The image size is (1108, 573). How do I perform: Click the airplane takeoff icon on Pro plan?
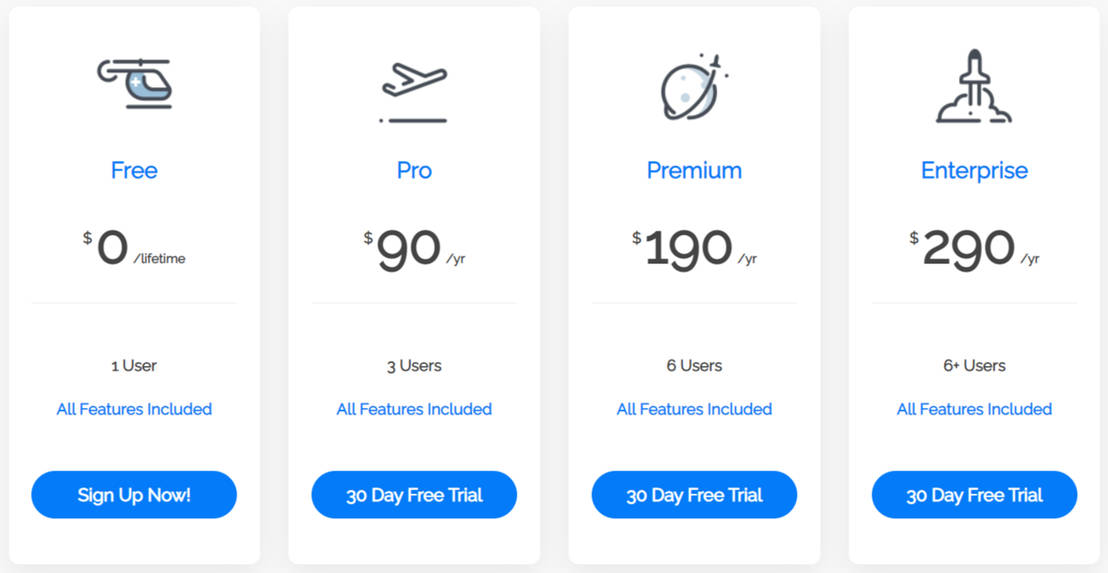[414, 90]
